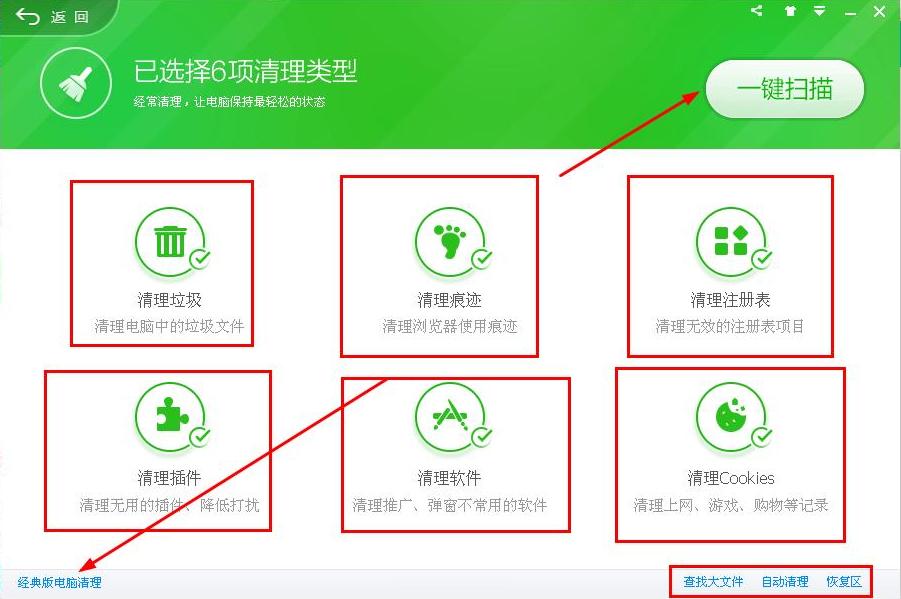Expand the main menu dropdown arrow
Screen dimensions: 901x599
[819, 11]
